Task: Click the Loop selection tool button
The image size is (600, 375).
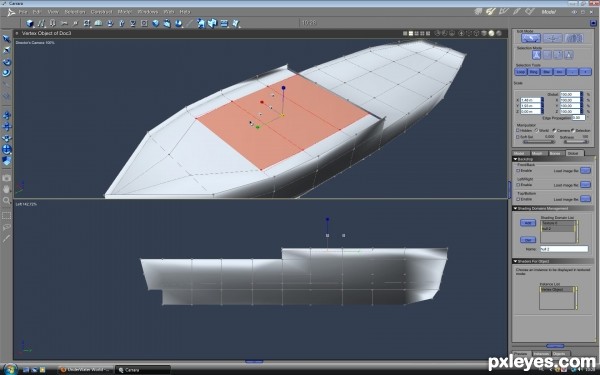Action: click(x=520, y=72)
